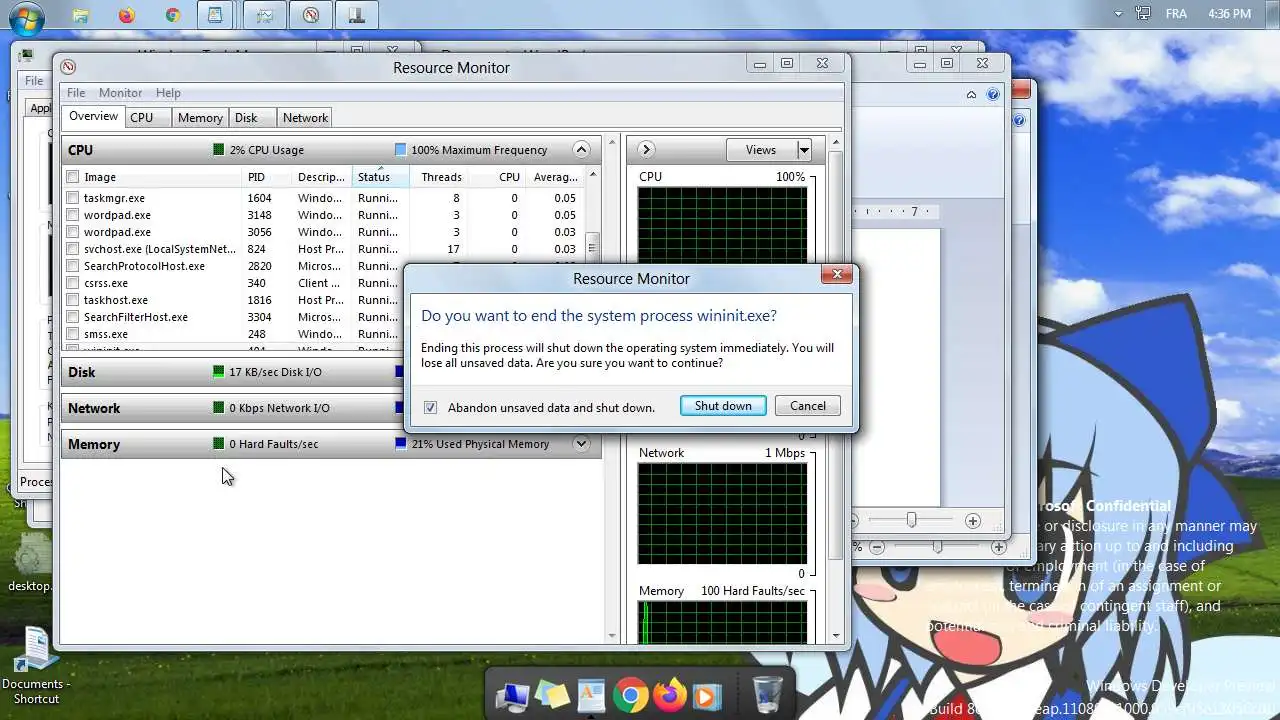Click the blue Used Physical Memory indicator
This screenshot has width=1280, height=720.
[x=400, y=444]
